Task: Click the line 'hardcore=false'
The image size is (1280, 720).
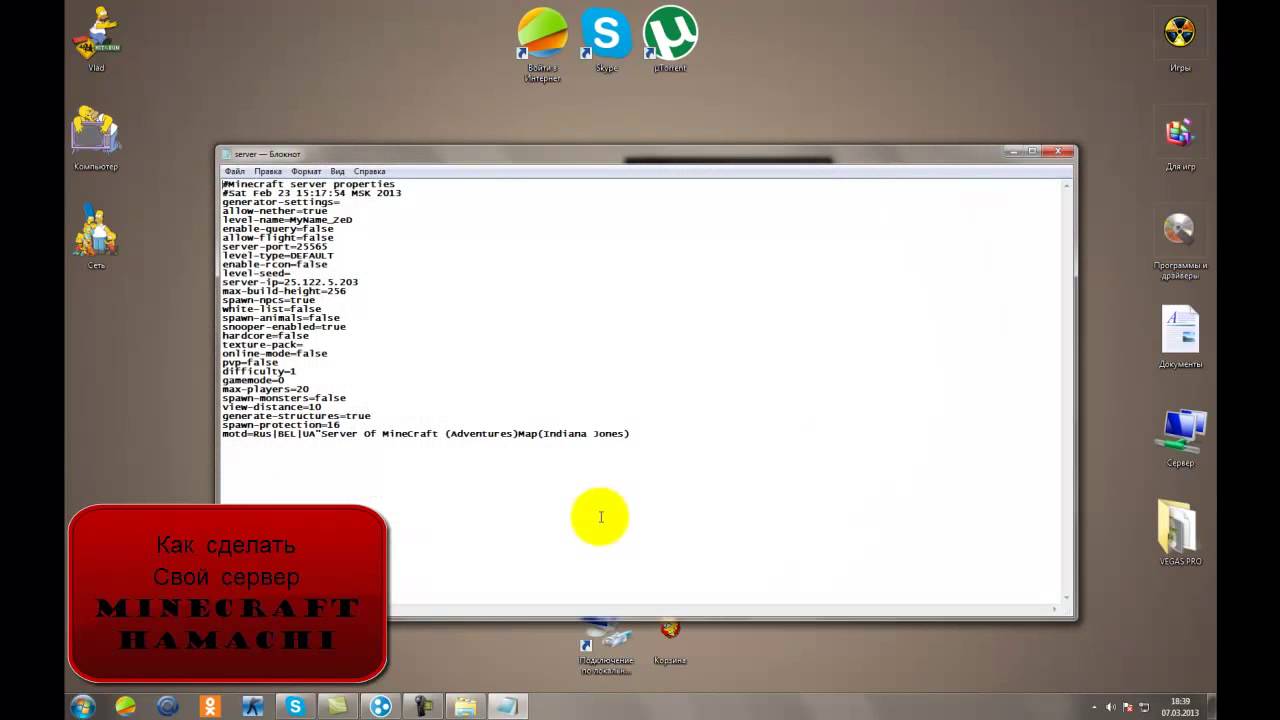Action: click(265, 336)
